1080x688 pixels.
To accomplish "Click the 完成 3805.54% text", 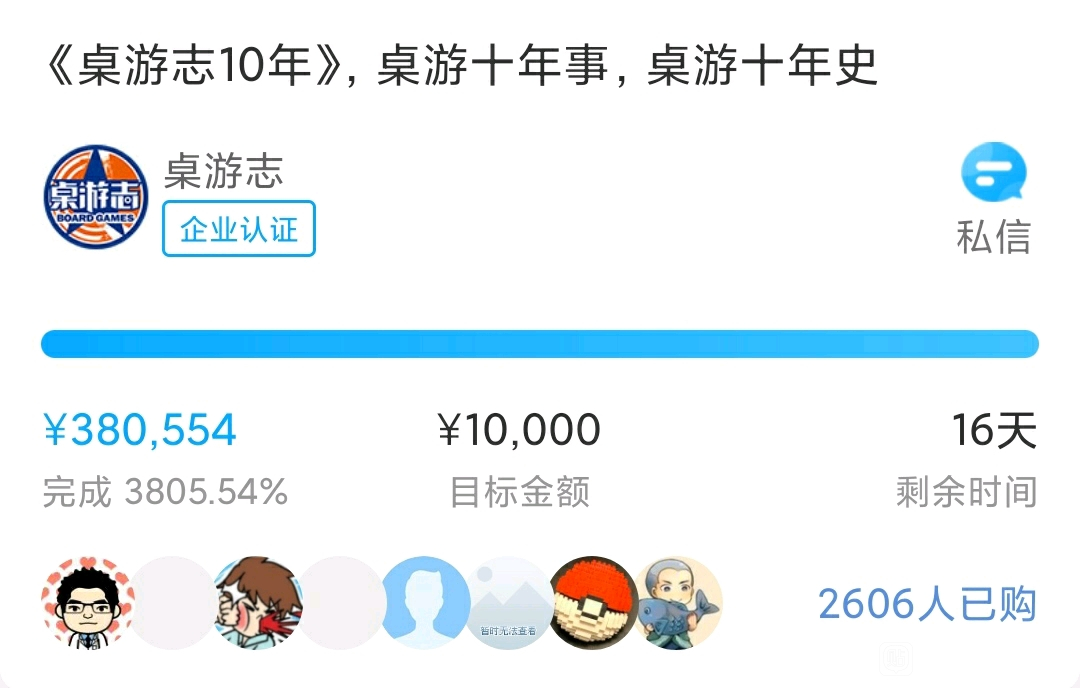I will (x=165, y=492).
